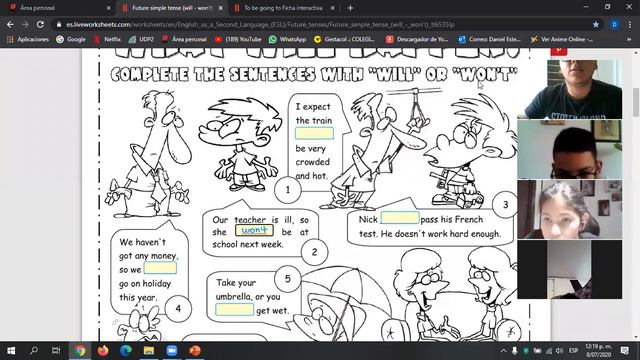Open the volume tray icon
The width and height of the screenshot is (640, 360).
(x=560, y=351)
